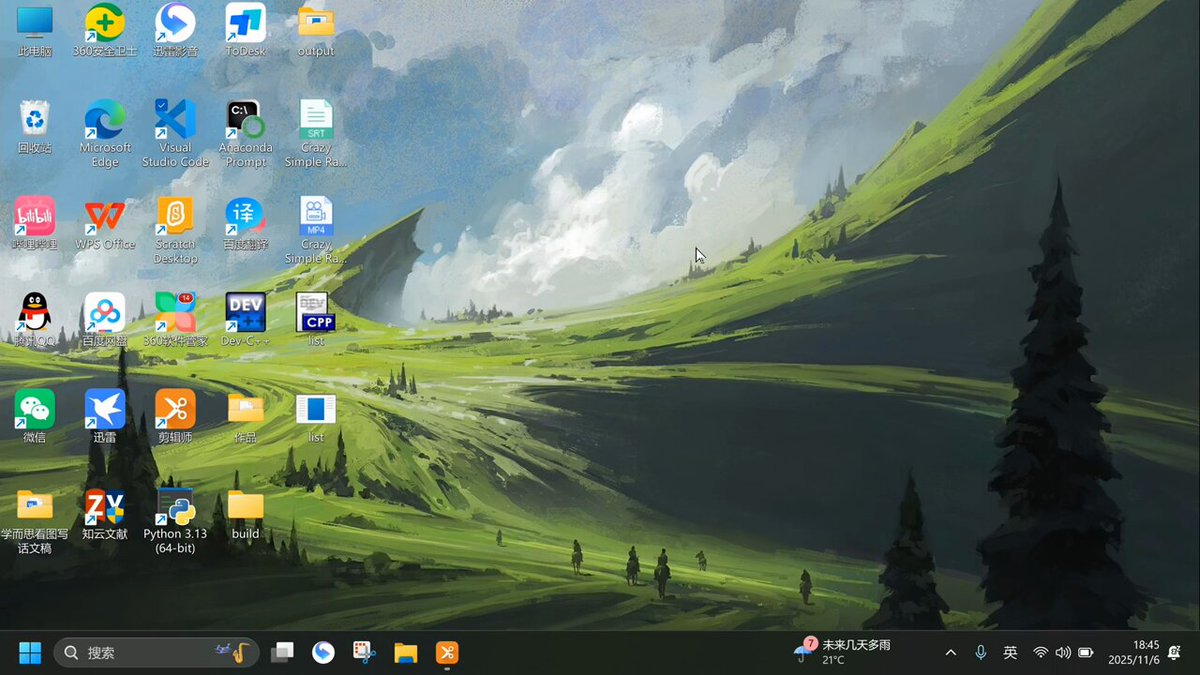This screenshot has height=675, width=1200.
Task: Select the ToDesk desktop icon
Action: point(246,30)
